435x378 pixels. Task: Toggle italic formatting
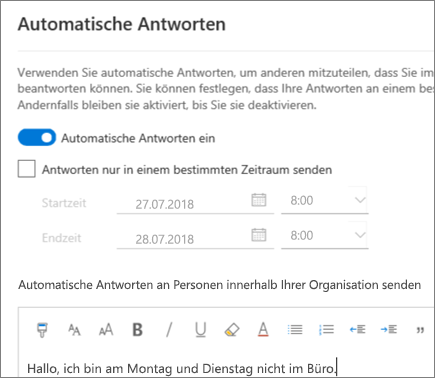(x=169, y=330)
